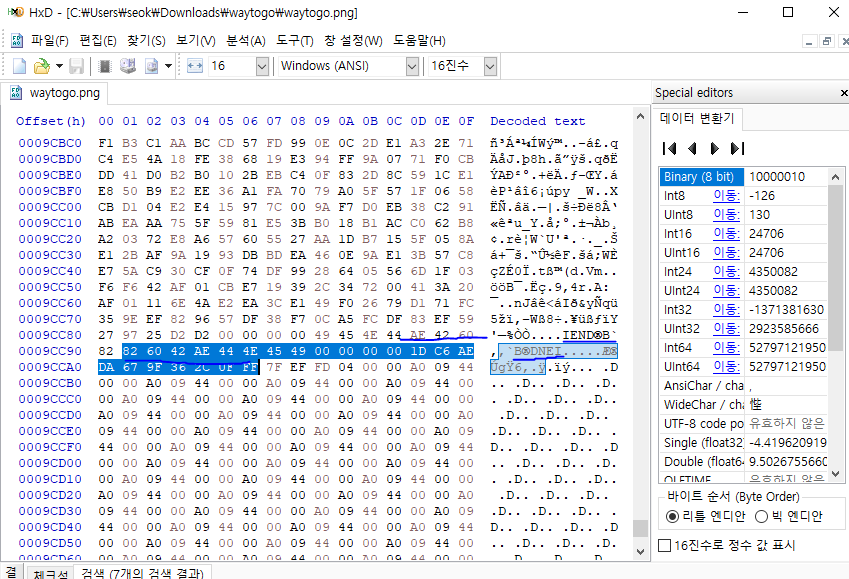Open the 도움말(H) menu
This screenshot has height=579, width=849.
pyautogui.click(x=419, y=41)
